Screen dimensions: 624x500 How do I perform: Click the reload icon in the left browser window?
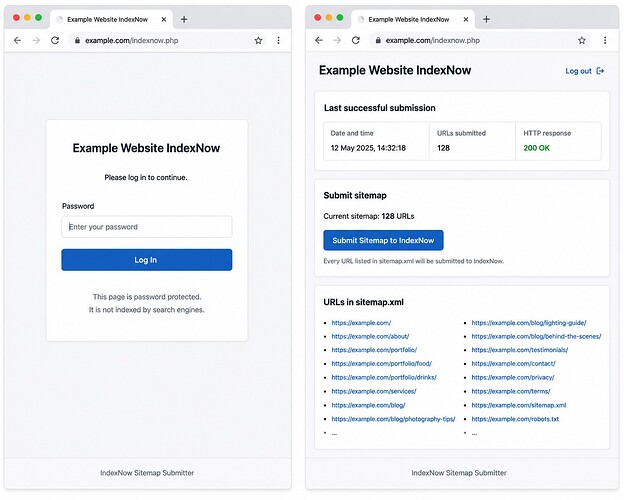pos(55,40)
